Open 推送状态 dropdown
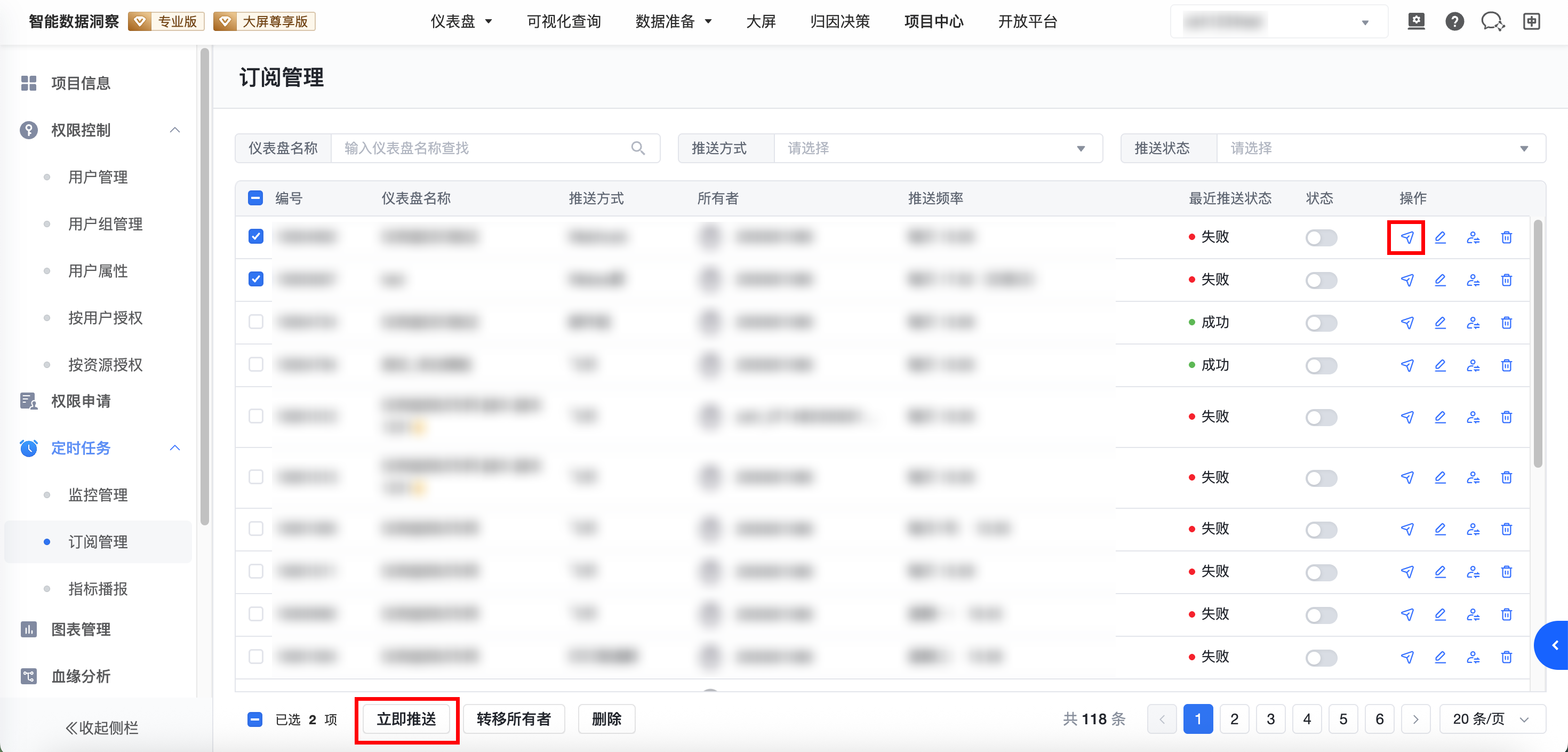Viewport: 1568px width, 752px height. click(x=1380, y=148)
